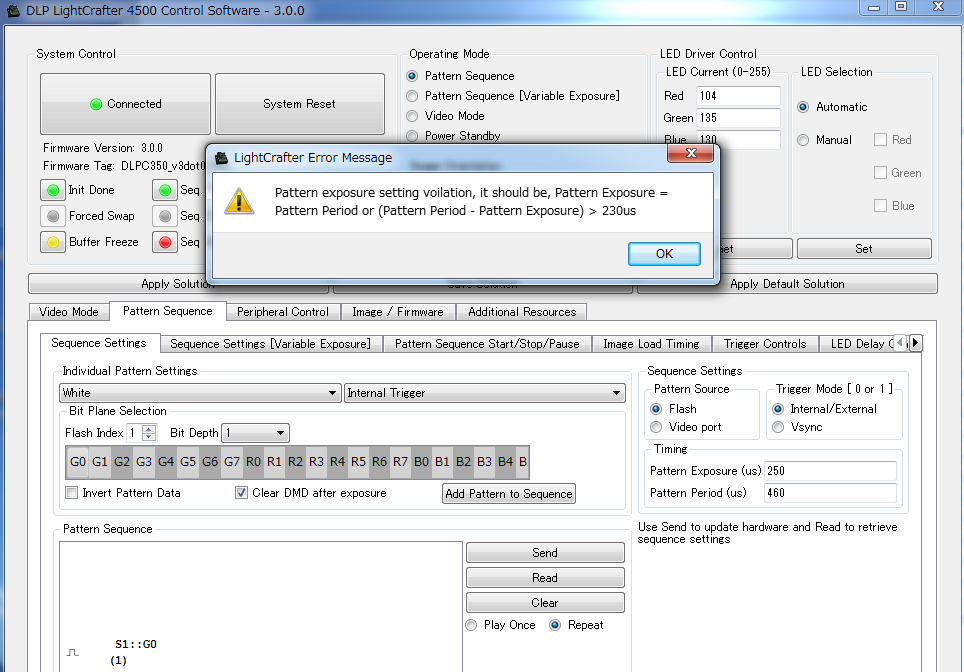Screen dimensions: 964x672
Task: Select Video Mode operating mode
Action: [412, 116]
